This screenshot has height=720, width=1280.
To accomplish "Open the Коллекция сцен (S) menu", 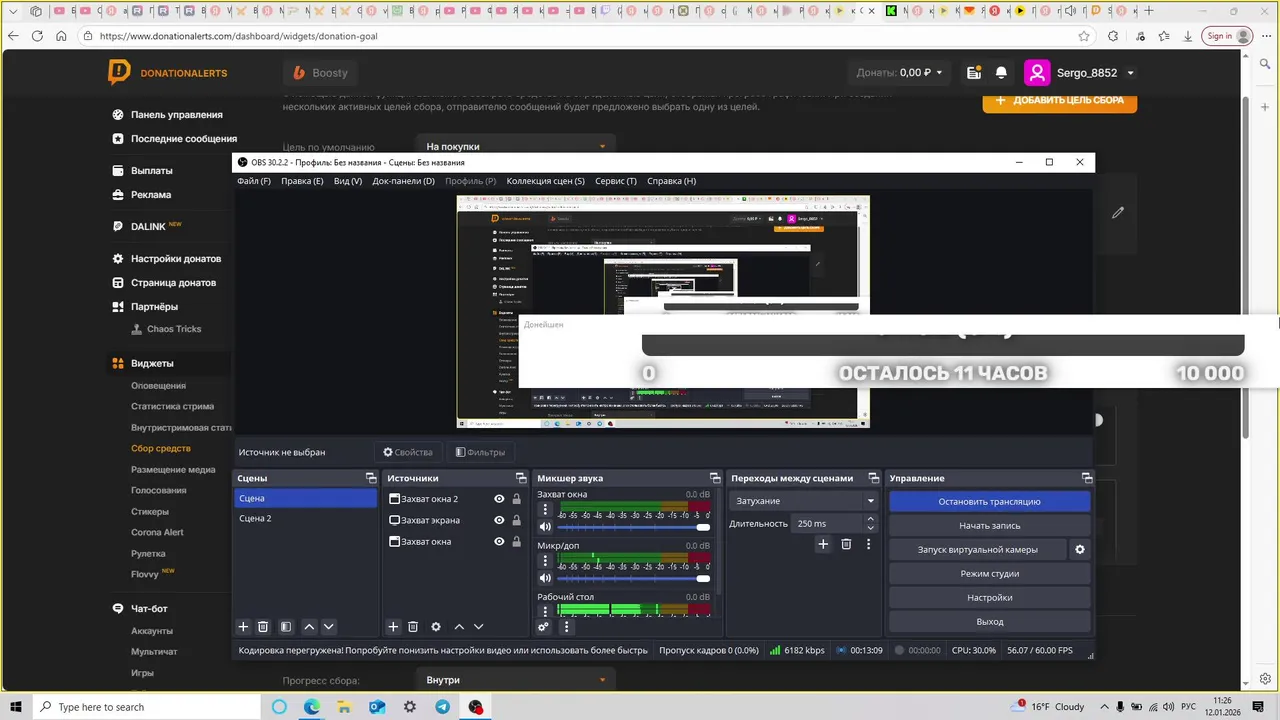I will [545, 181].
